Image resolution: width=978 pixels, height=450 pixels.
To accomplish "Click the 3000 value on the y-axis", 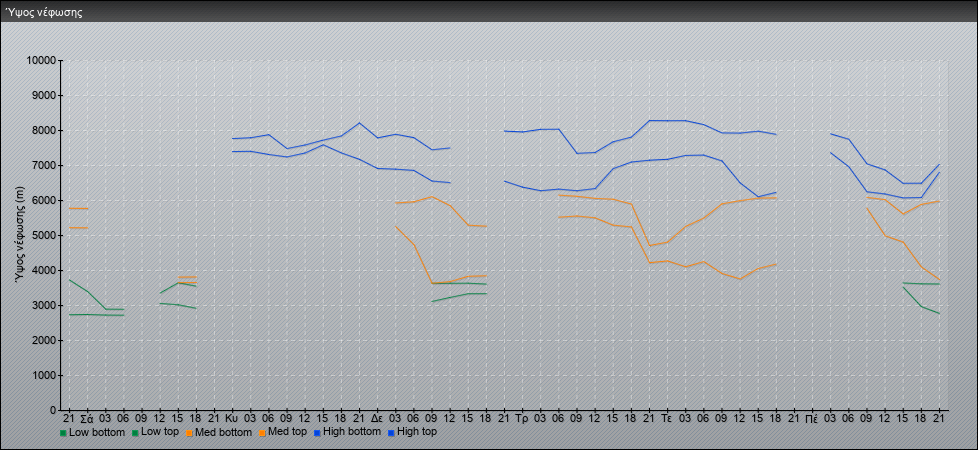I will [44, 305].
